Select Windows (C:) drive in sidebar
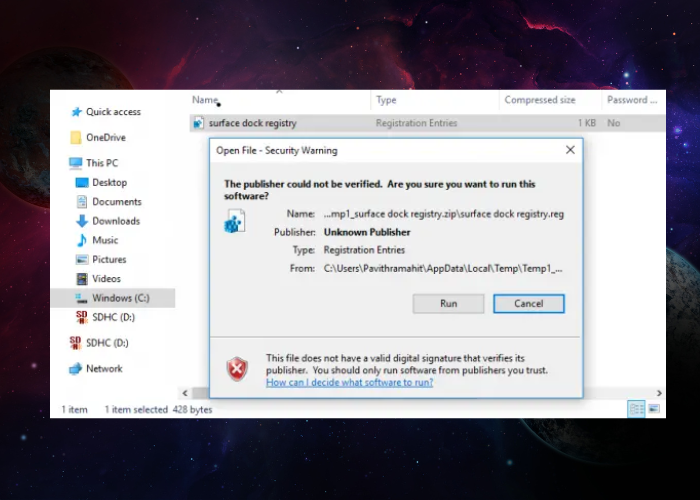This screenshot has height=500, width=700. (113, 298)
